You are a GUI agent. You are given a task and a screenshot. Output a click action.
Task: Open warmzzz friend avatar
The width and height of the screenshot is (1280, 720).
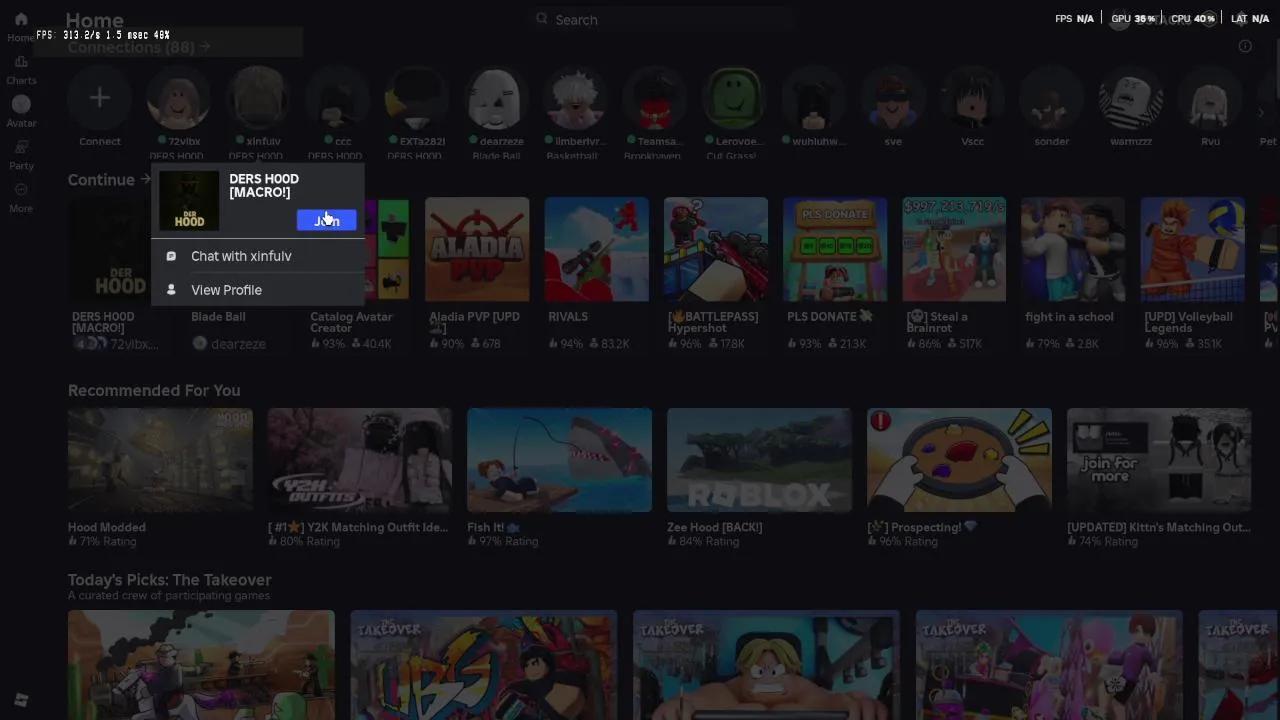[x=1131, y=98]
